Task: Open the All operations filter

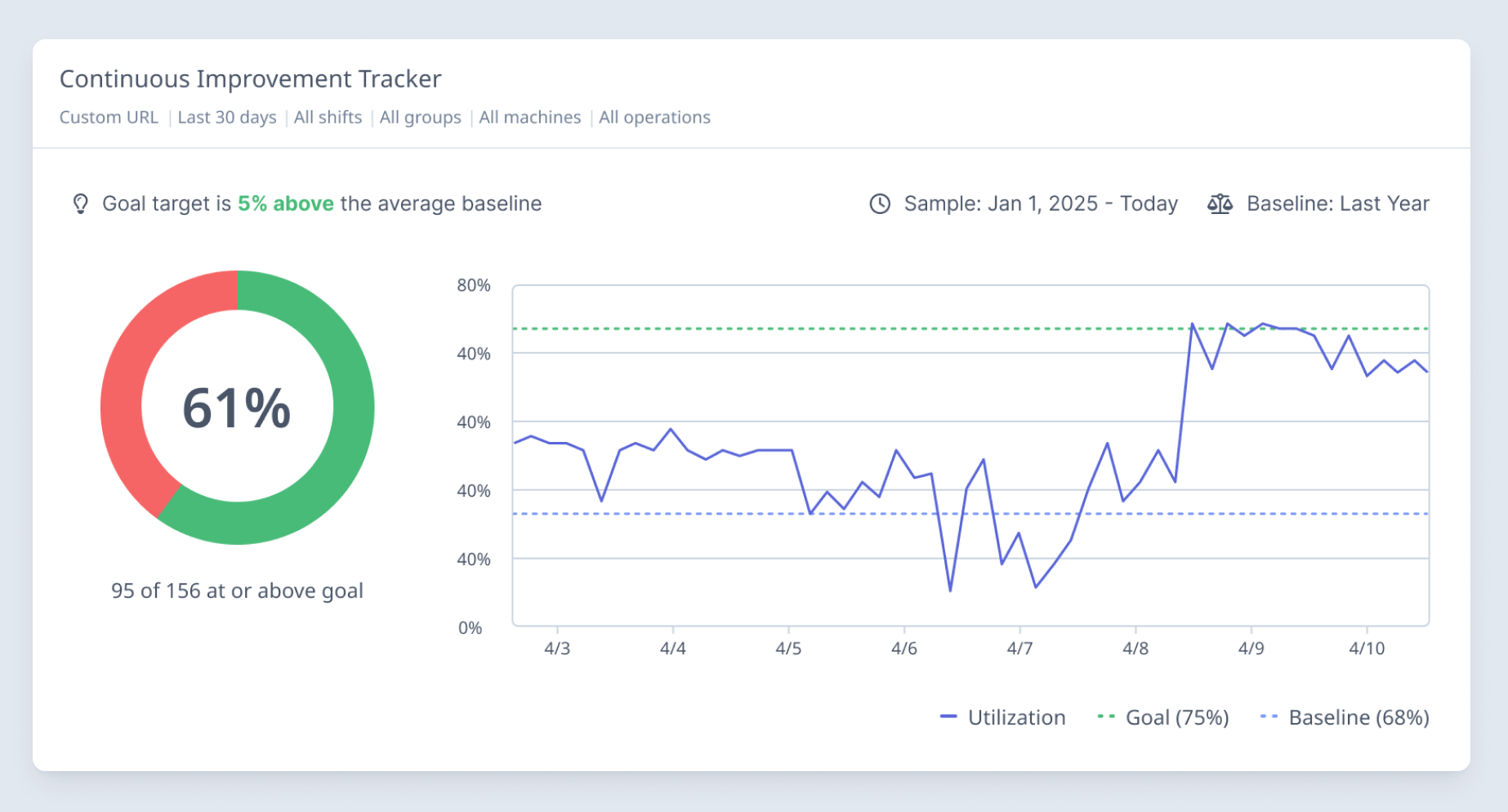Action: (x=654, y=117)
